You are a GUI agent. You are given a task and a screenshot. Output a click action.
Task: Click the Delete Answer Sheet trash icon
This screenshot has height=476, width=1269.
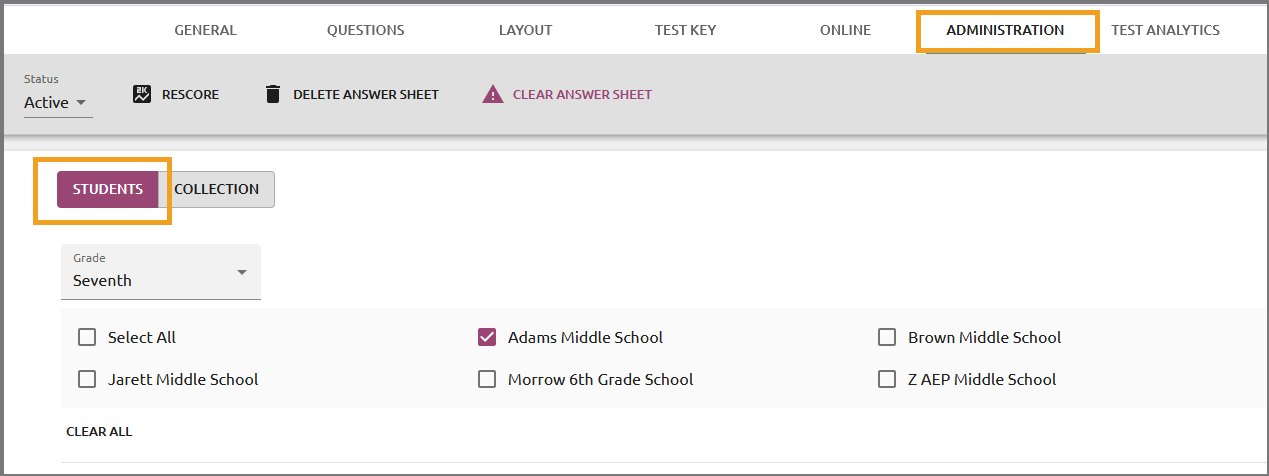(272, 94)
